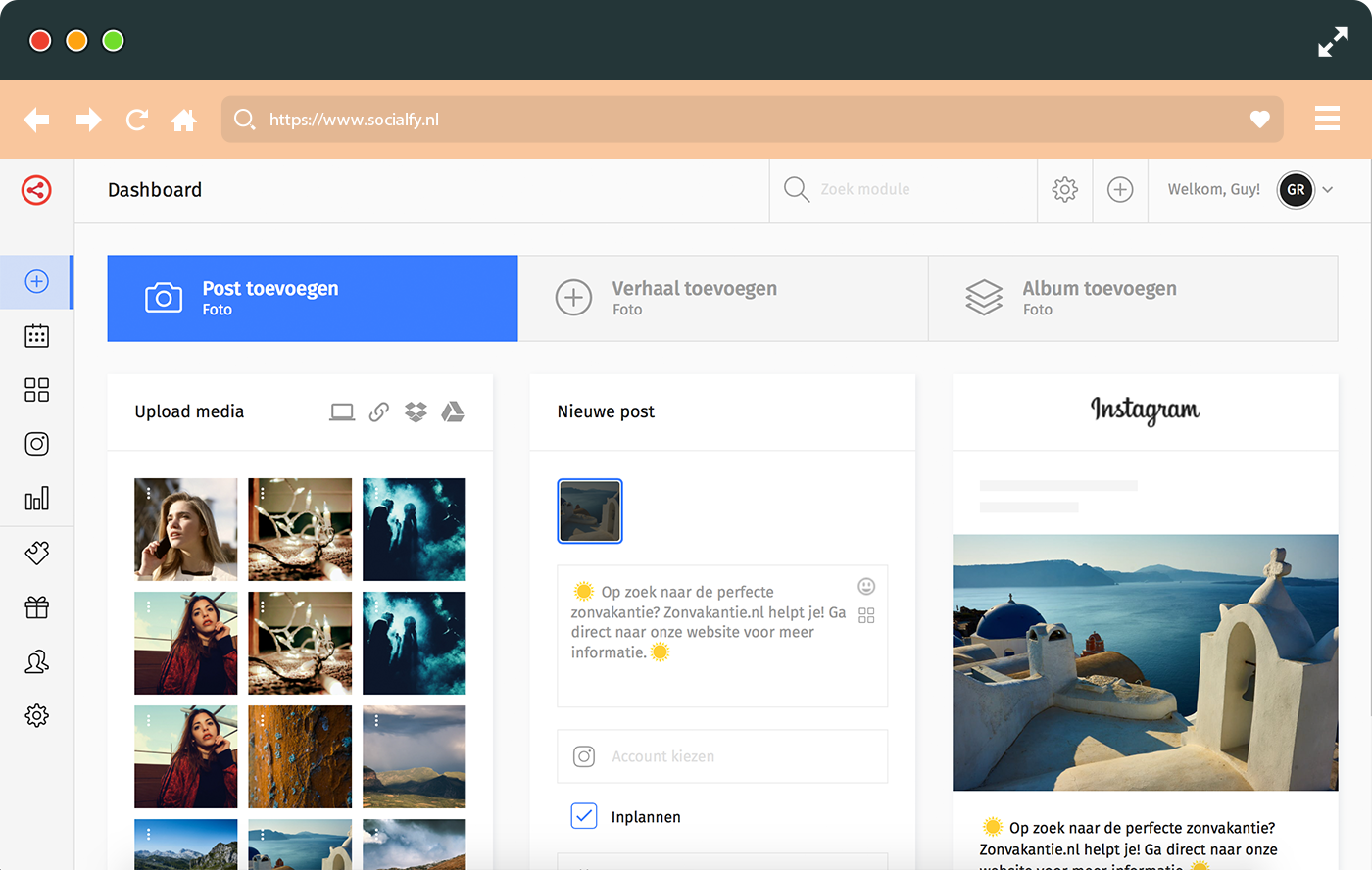
Task: Select the Verhaal toevoegen tab
Action: 722,298
